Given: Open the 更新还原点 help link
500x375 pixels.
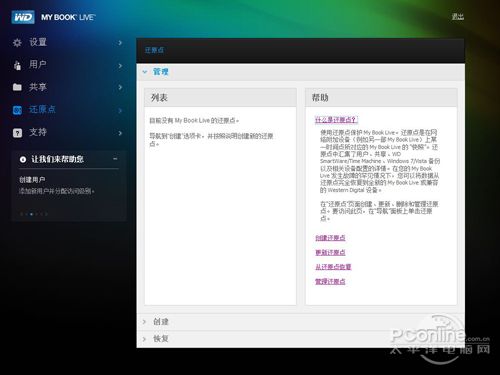Looking at the screenshot, I should [x=330, y=252].
